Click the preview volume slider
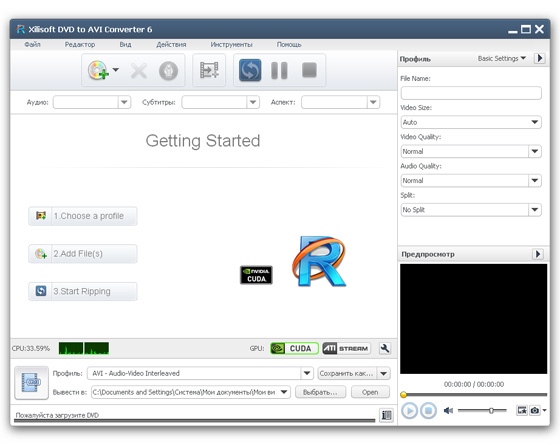 pos(482,411)
